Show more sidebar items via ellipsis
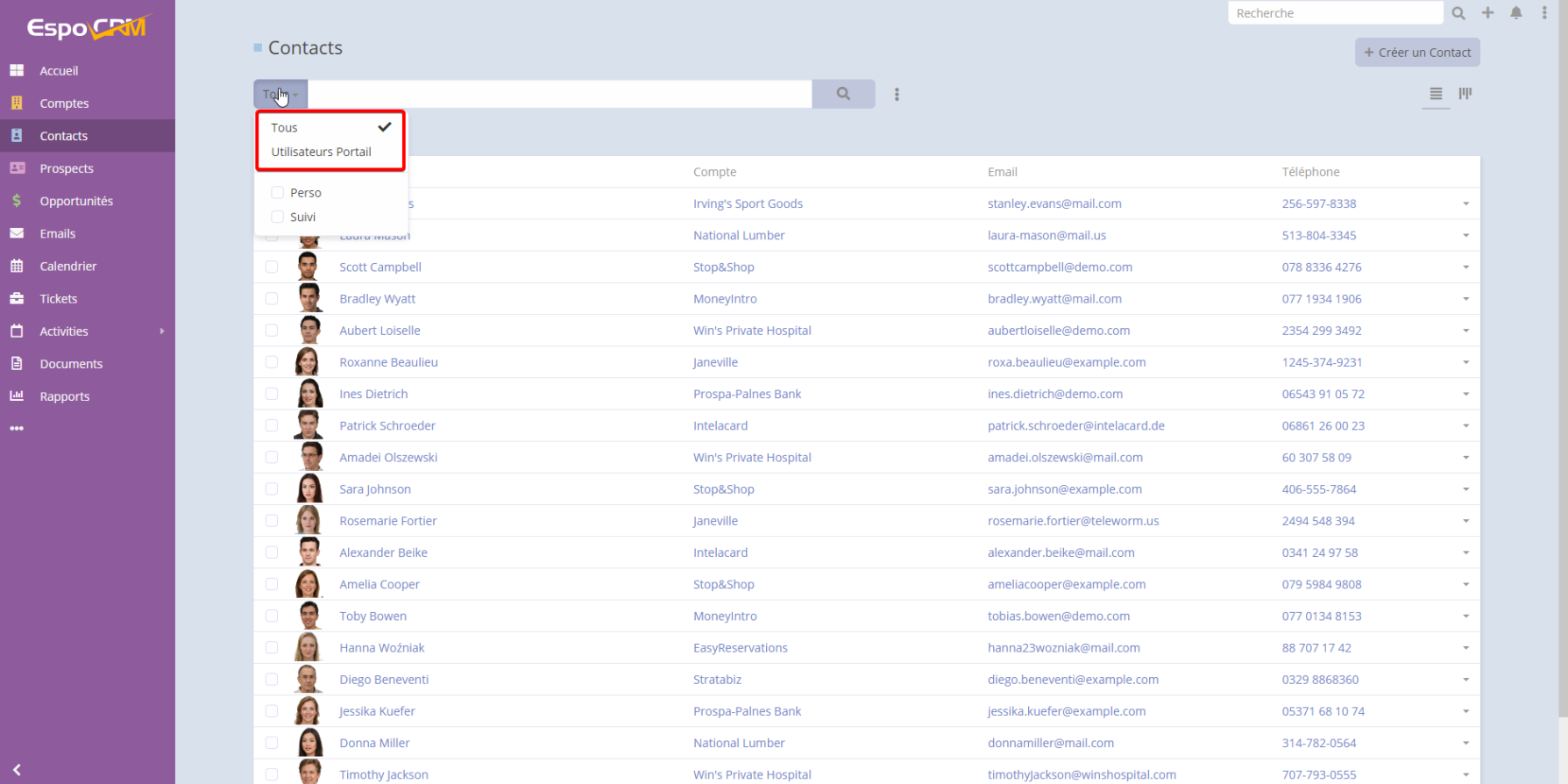This screenshot has width=1568, height=784. point(17,429)
